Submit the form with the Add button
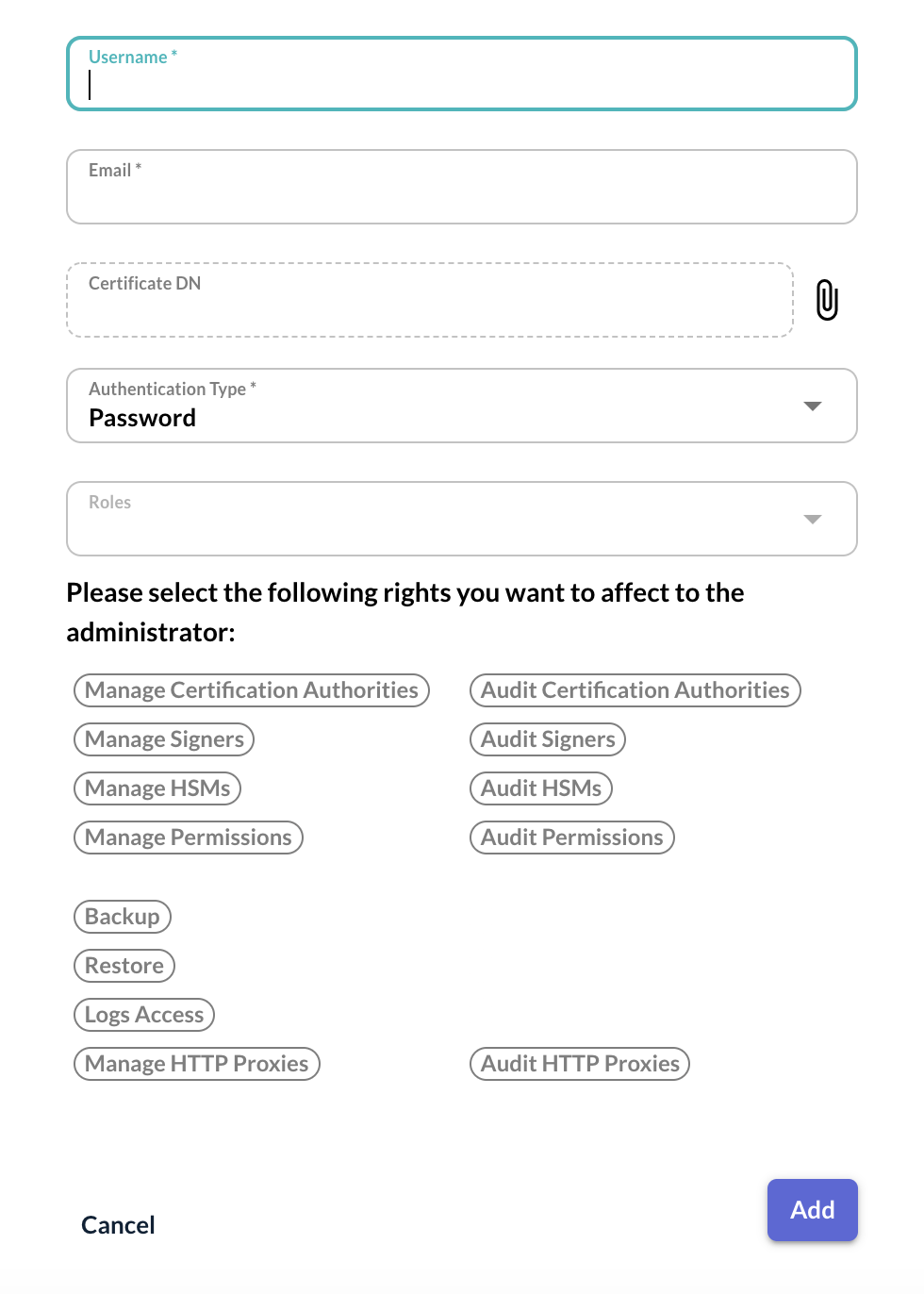 [812, 1210]
